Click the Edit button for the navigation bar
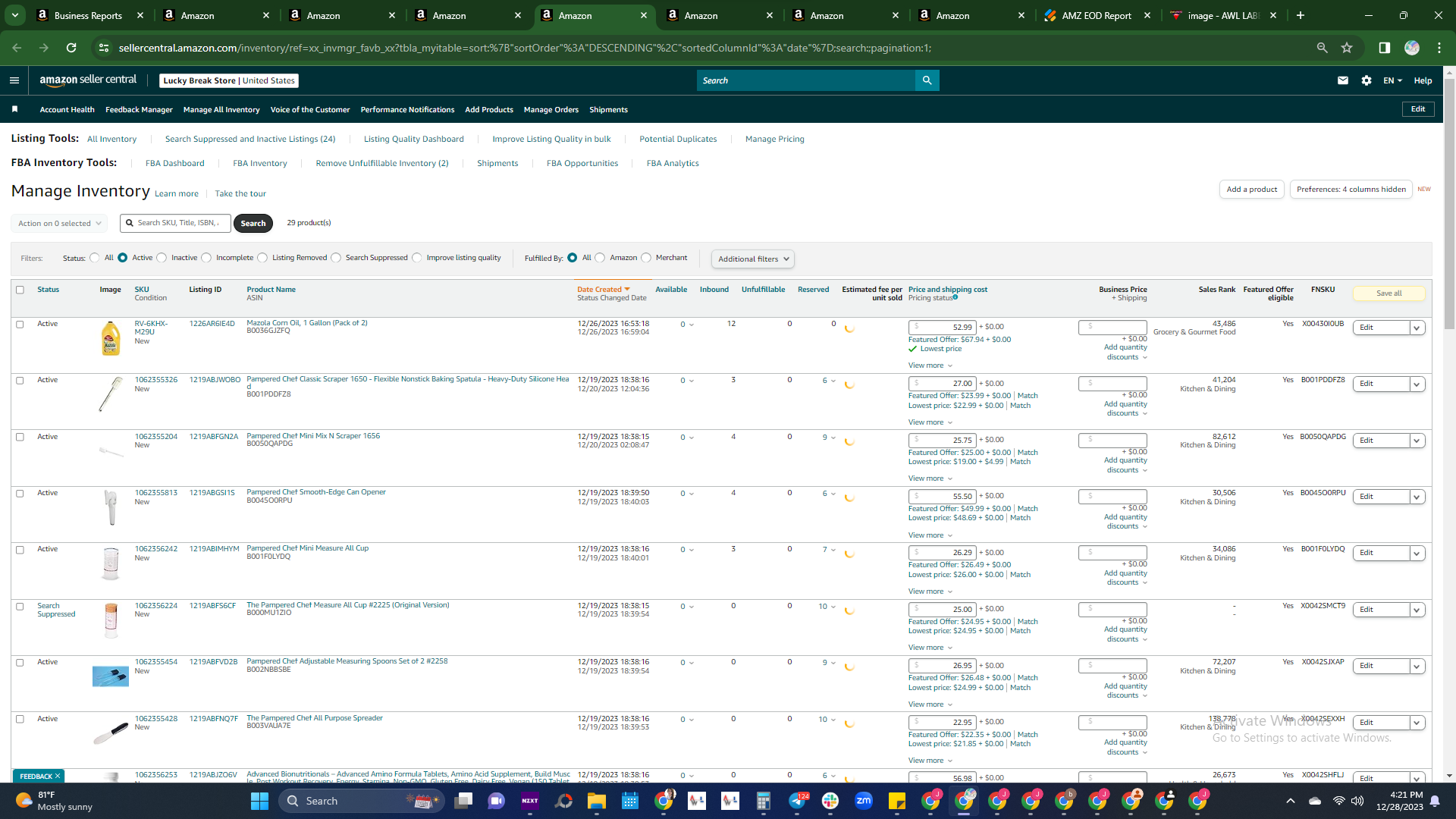 (x=1418, y=109)
